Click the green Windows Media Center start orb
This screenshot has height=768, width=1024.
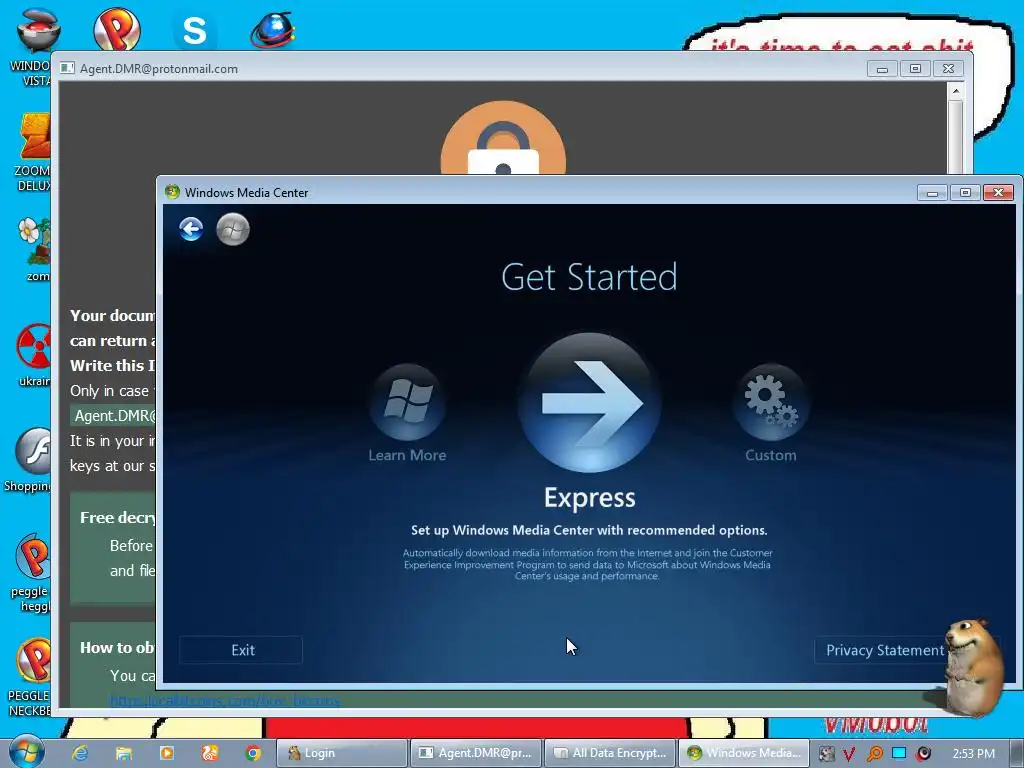click(x=233, y=229)
